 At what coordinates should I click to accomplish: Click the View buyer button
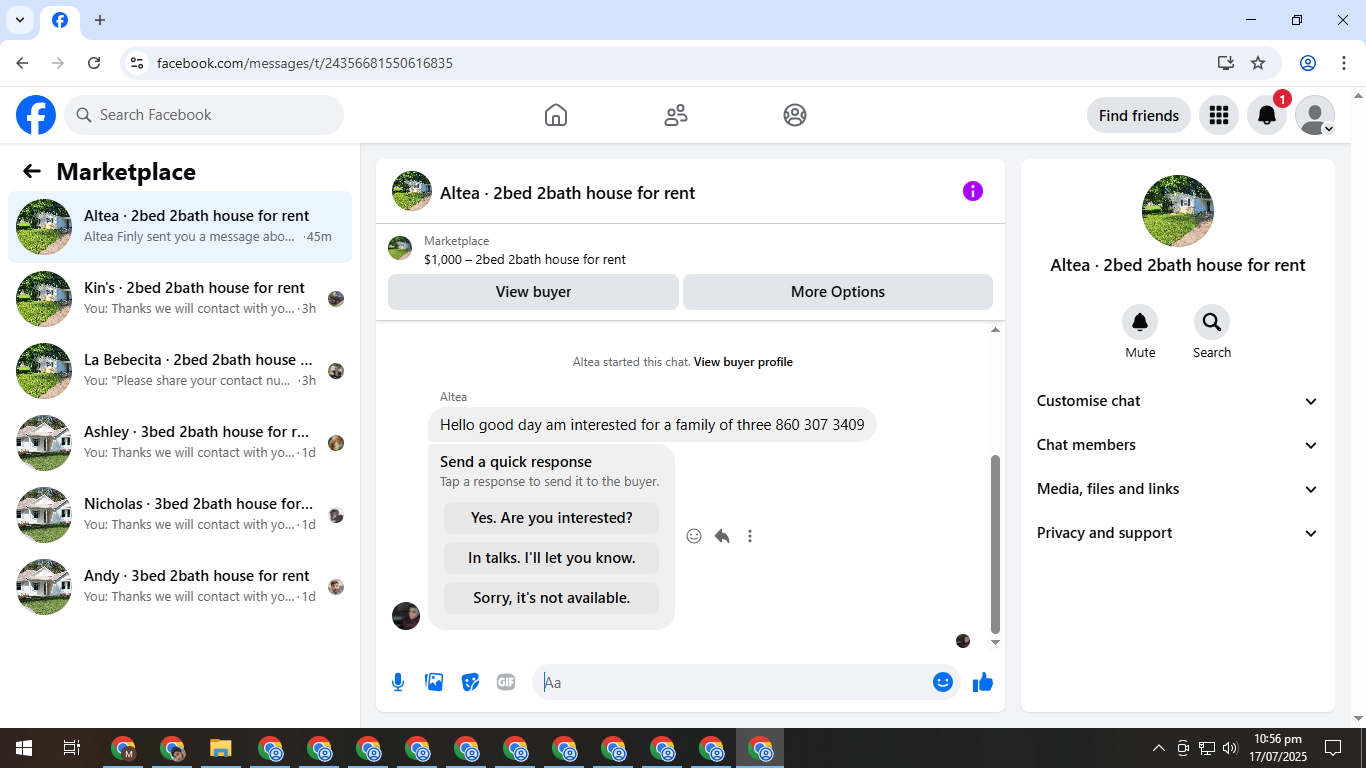point(533,292)
